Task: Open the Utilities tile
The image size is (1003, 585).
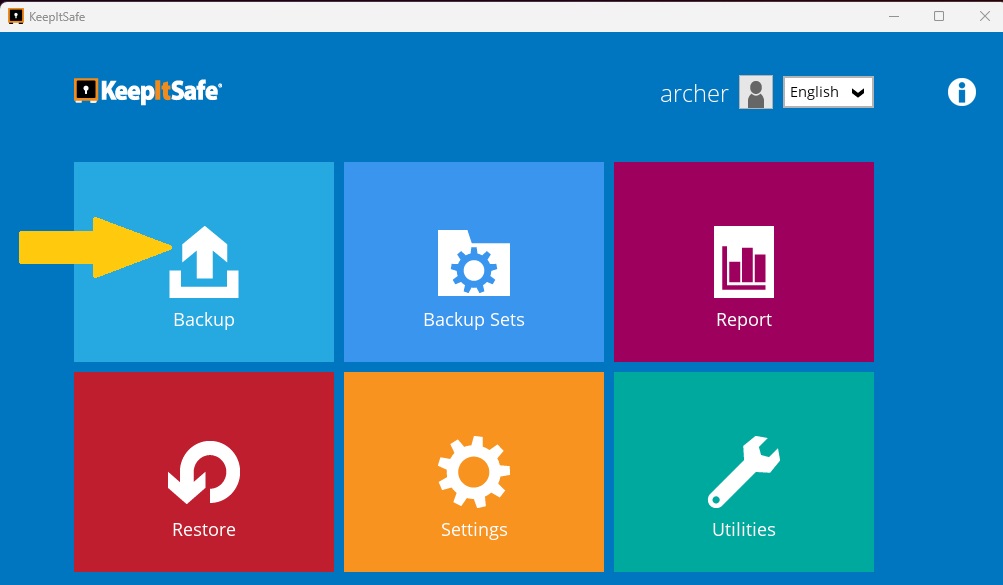Action: click(743, 472)
